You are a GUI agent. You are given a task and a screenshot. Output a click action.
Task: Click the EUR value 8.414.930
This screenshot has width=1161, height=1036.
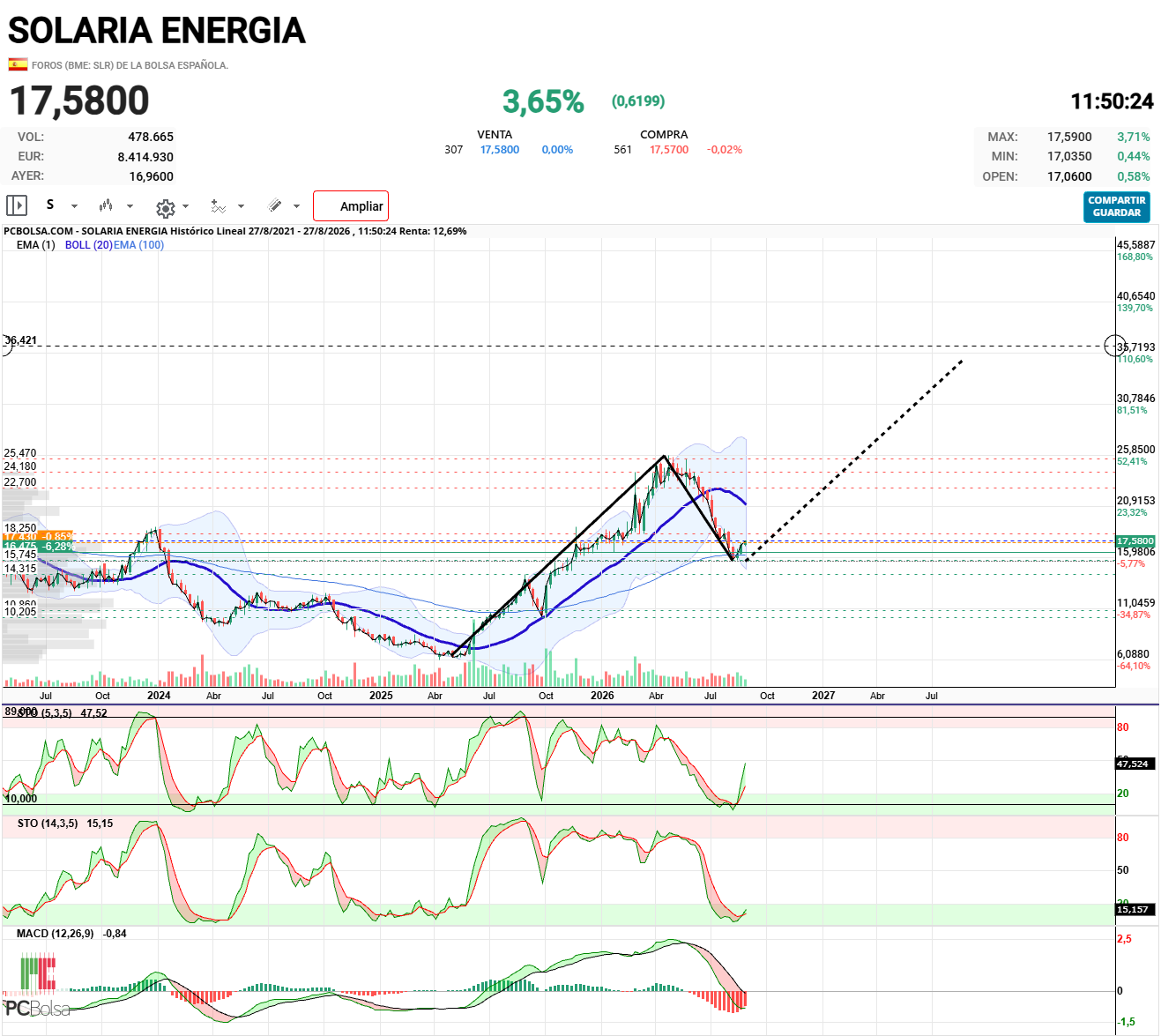tap(145, 157)
